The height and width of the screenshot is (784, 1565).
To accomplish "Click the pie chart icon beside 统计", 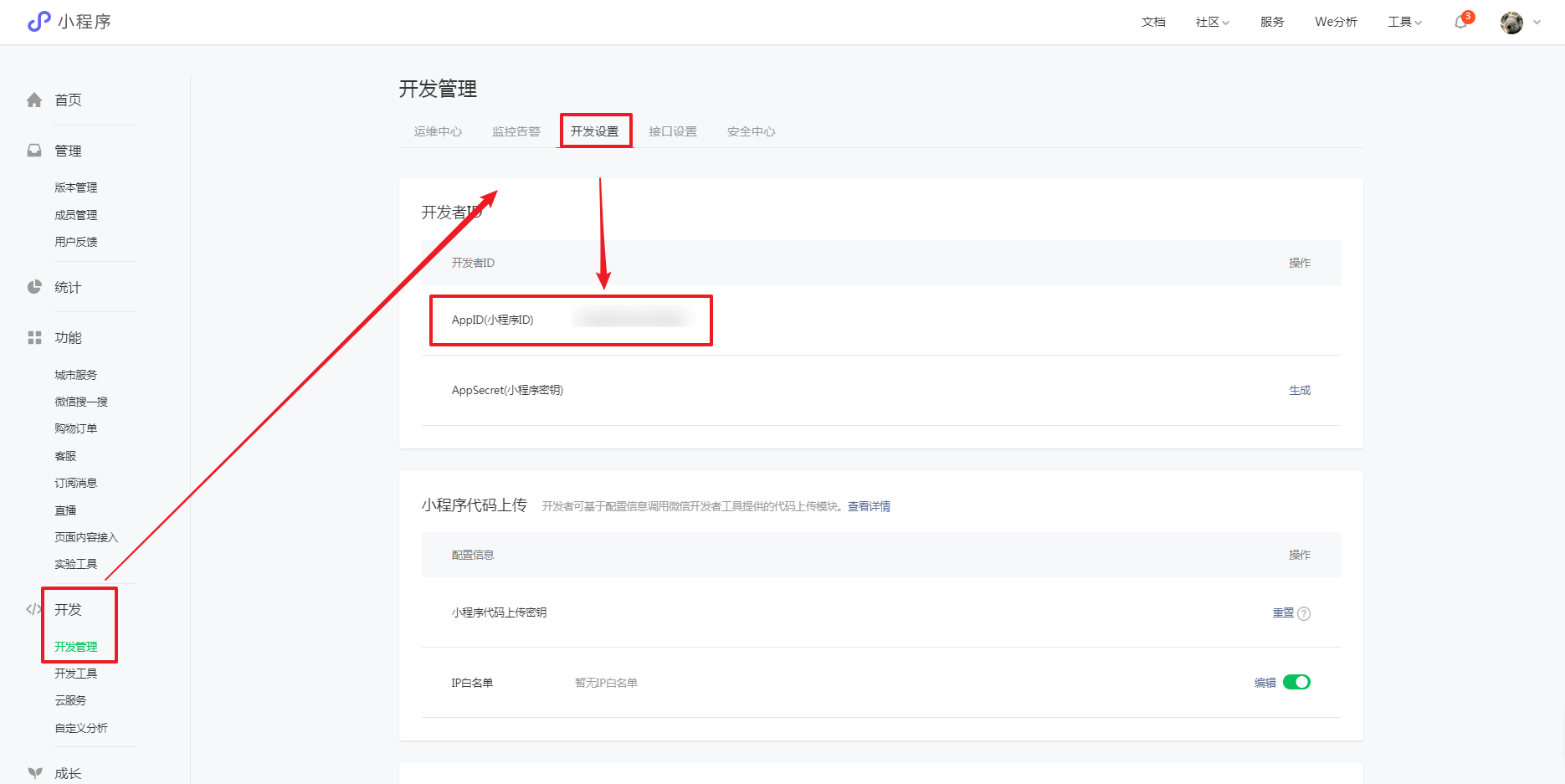I will pos(34,287).
